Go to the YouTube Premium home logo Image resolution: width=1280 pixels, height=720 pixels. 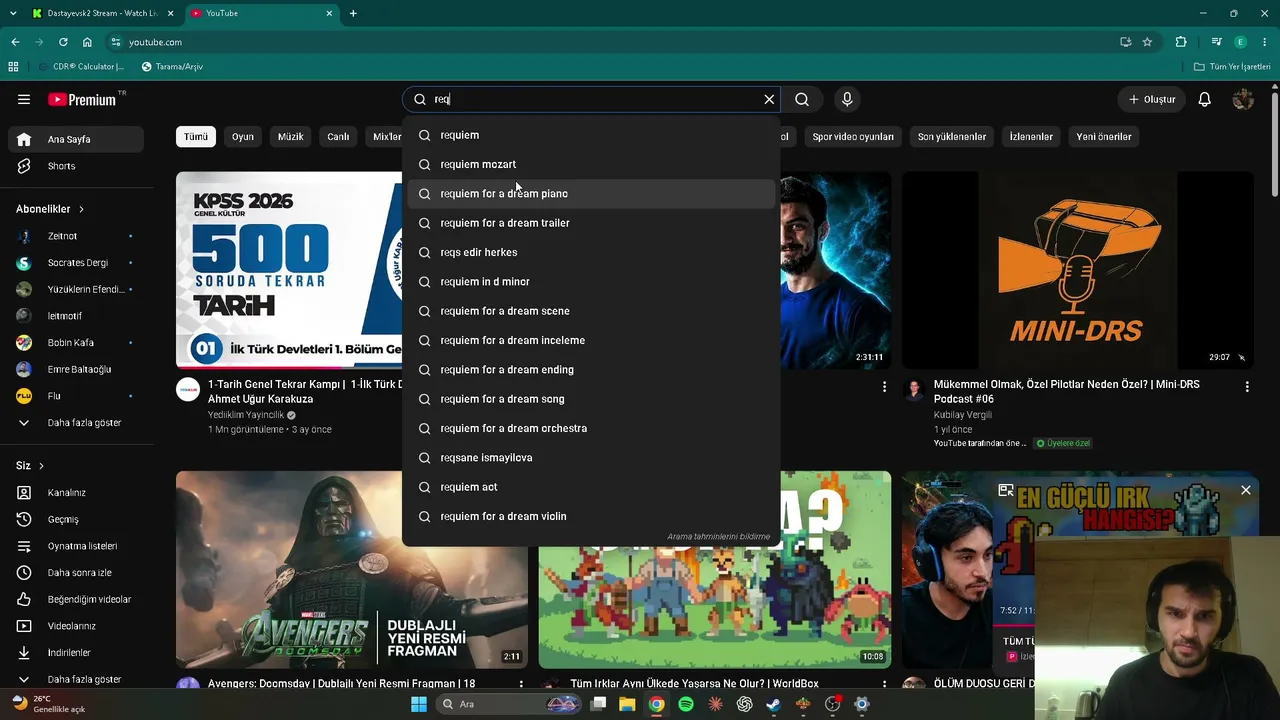click(82, 99)
